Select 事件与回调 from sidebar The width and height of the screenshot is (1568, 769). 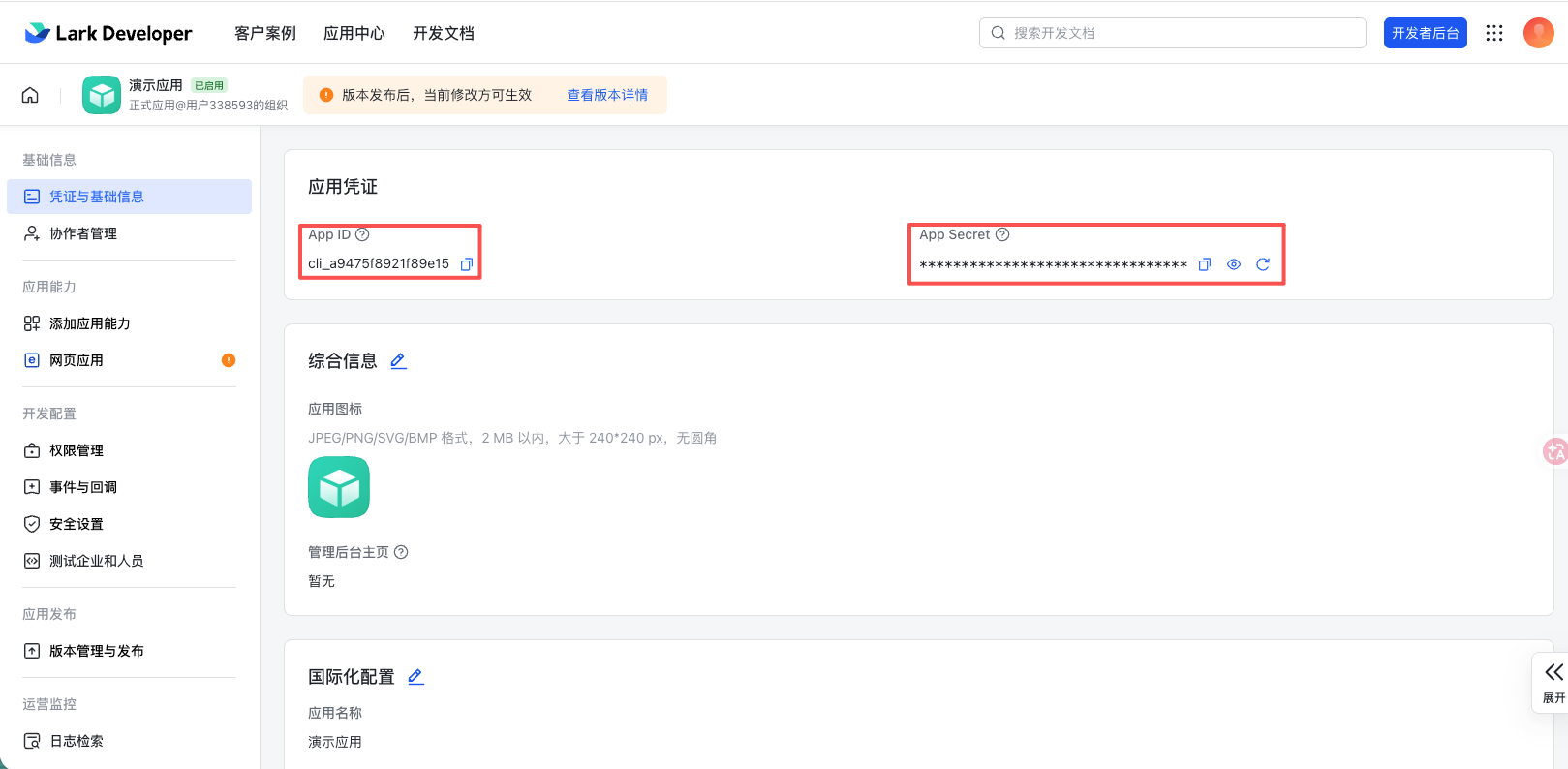pos(83,487)
